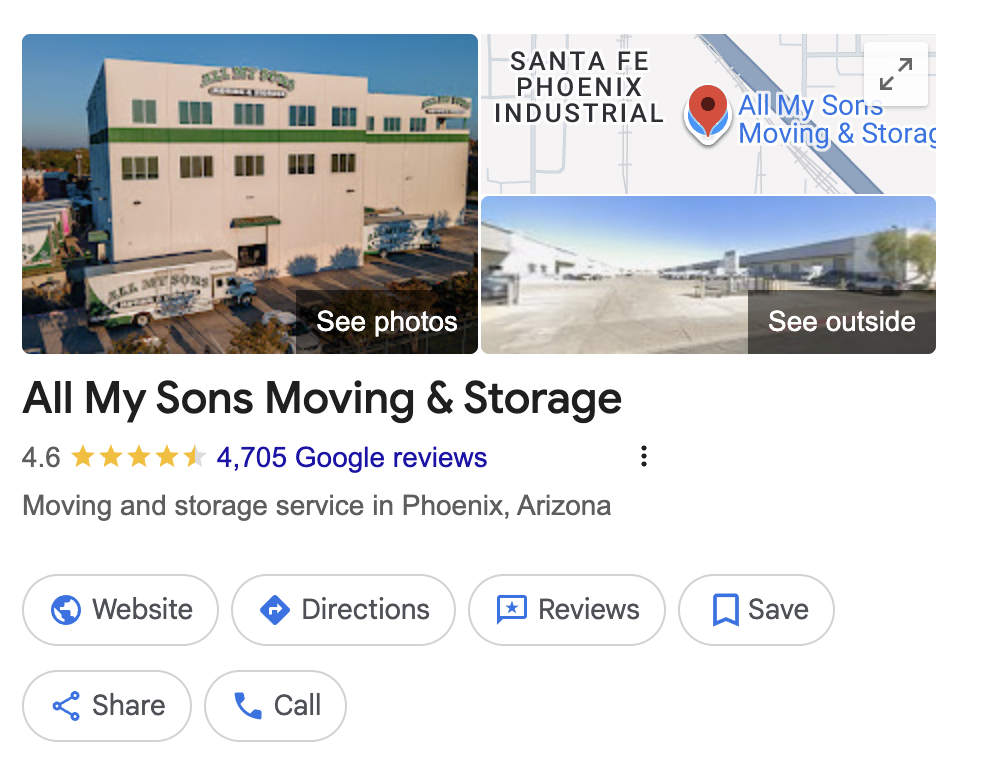Select the blue directions arrow icon
Screen dimensions: 988x764
pos(275,609)
